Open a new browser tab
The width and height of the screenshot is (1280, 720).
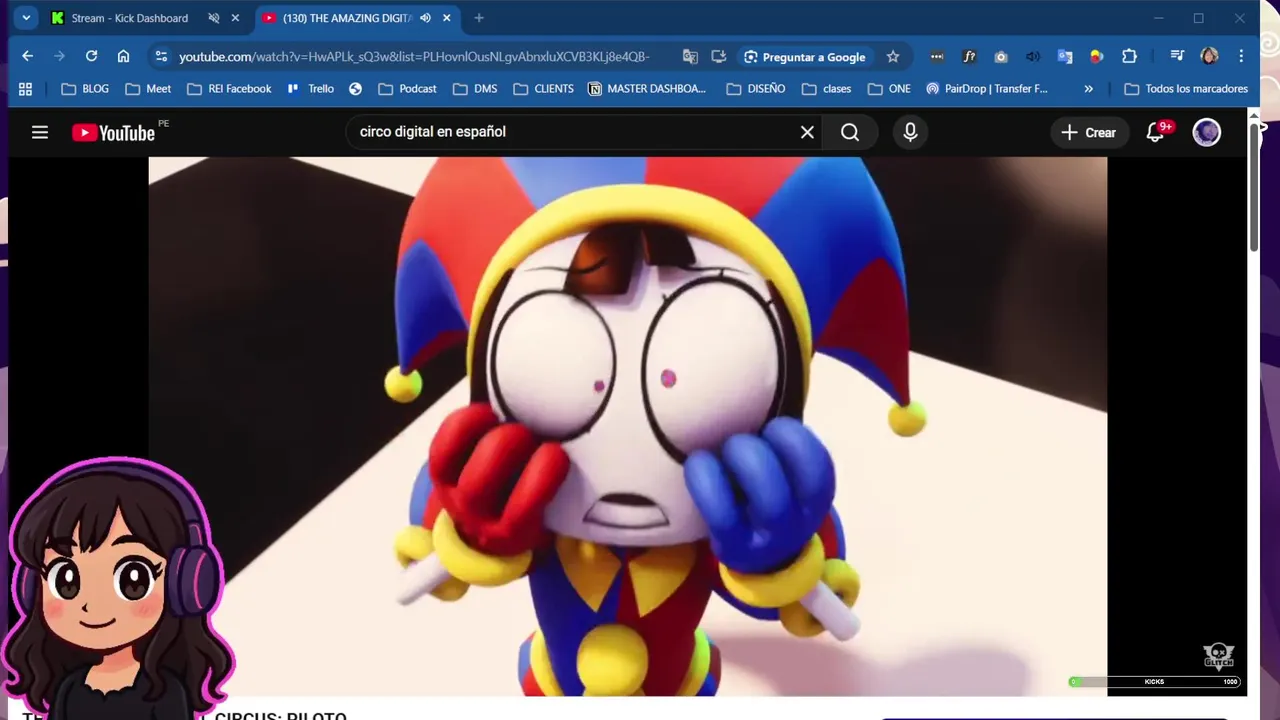[x=479, y=18]
